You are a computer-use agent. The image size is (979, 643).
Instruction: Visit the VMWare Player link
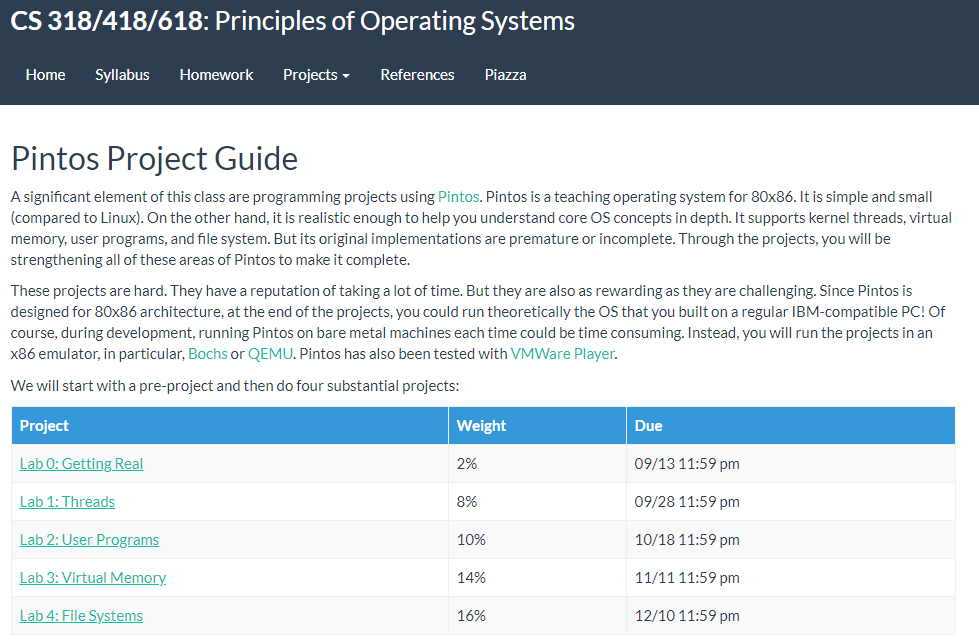[x=562, y=354]
